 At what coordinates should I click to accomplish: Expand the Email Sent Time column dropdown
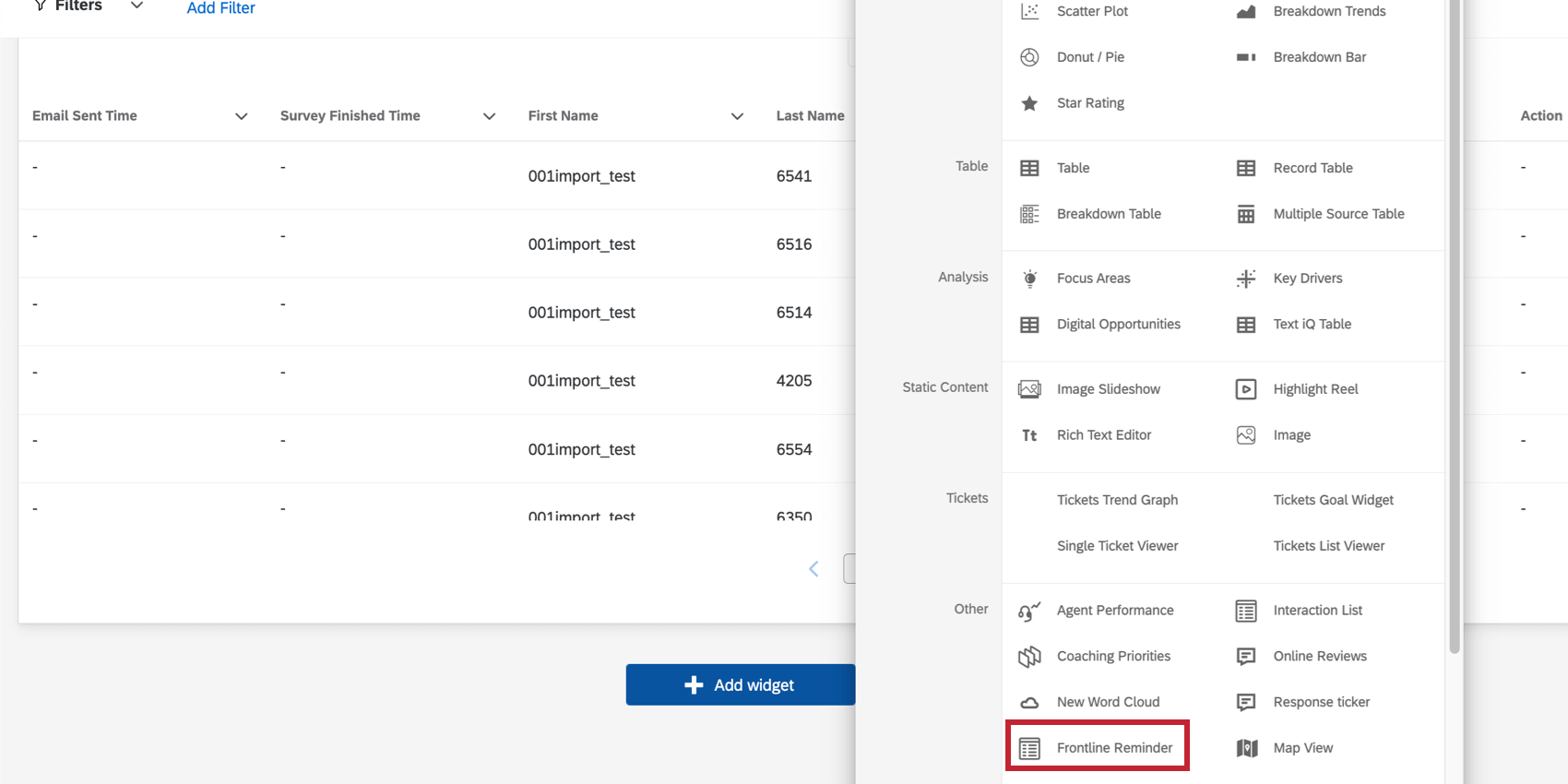click(242, 116)
